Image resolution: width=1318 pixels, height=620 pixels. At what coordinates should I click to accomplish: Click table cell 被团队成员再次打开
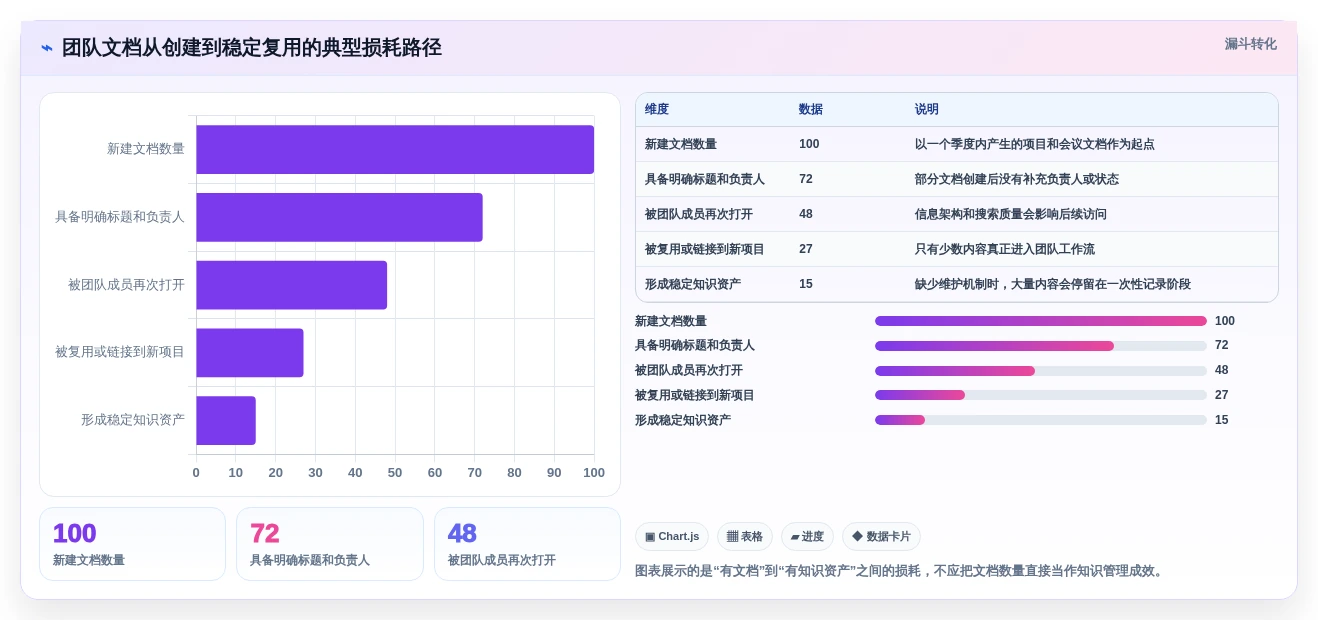coord(699,214)
